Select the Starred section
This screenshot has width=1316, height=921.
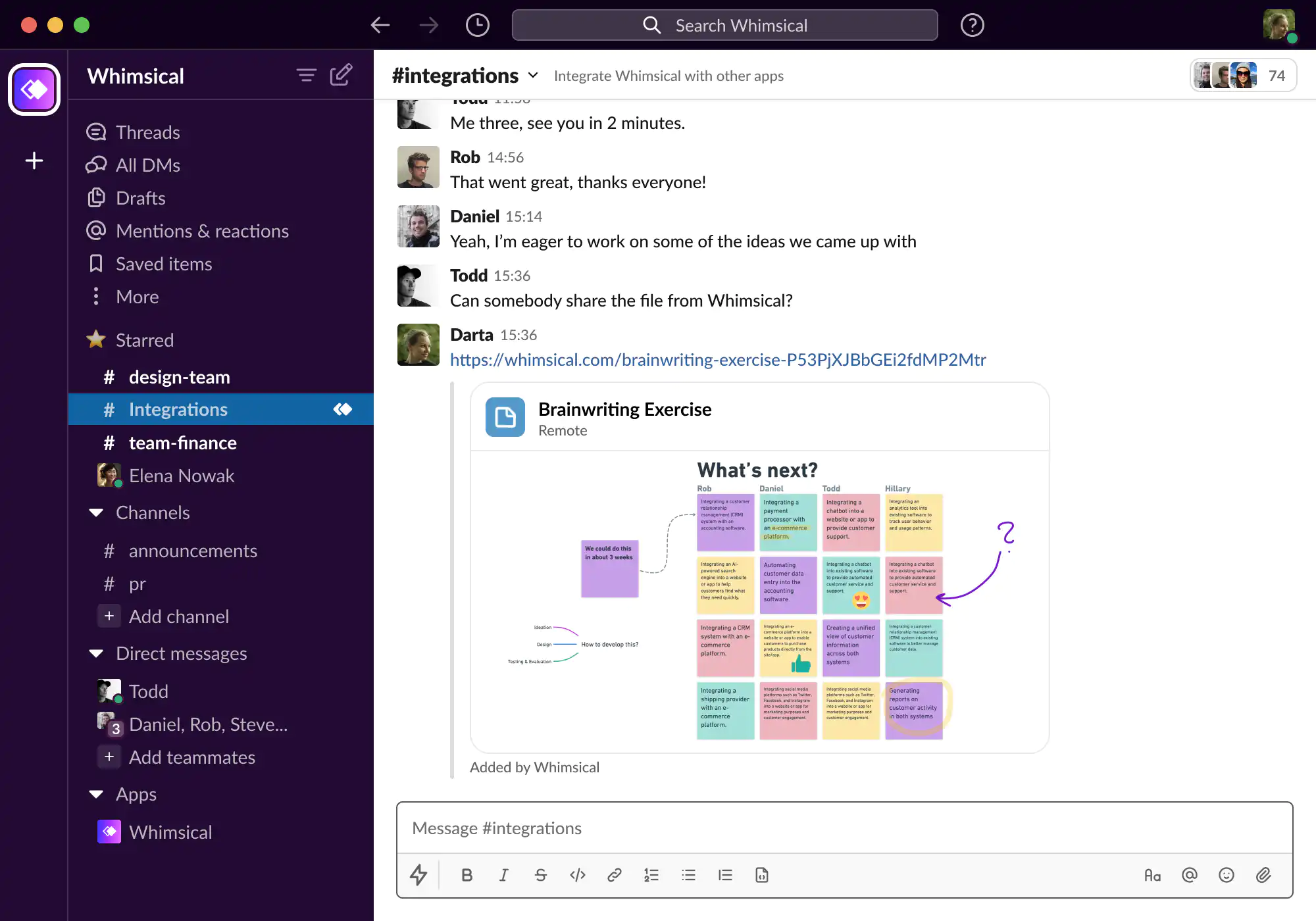(143, 339)
